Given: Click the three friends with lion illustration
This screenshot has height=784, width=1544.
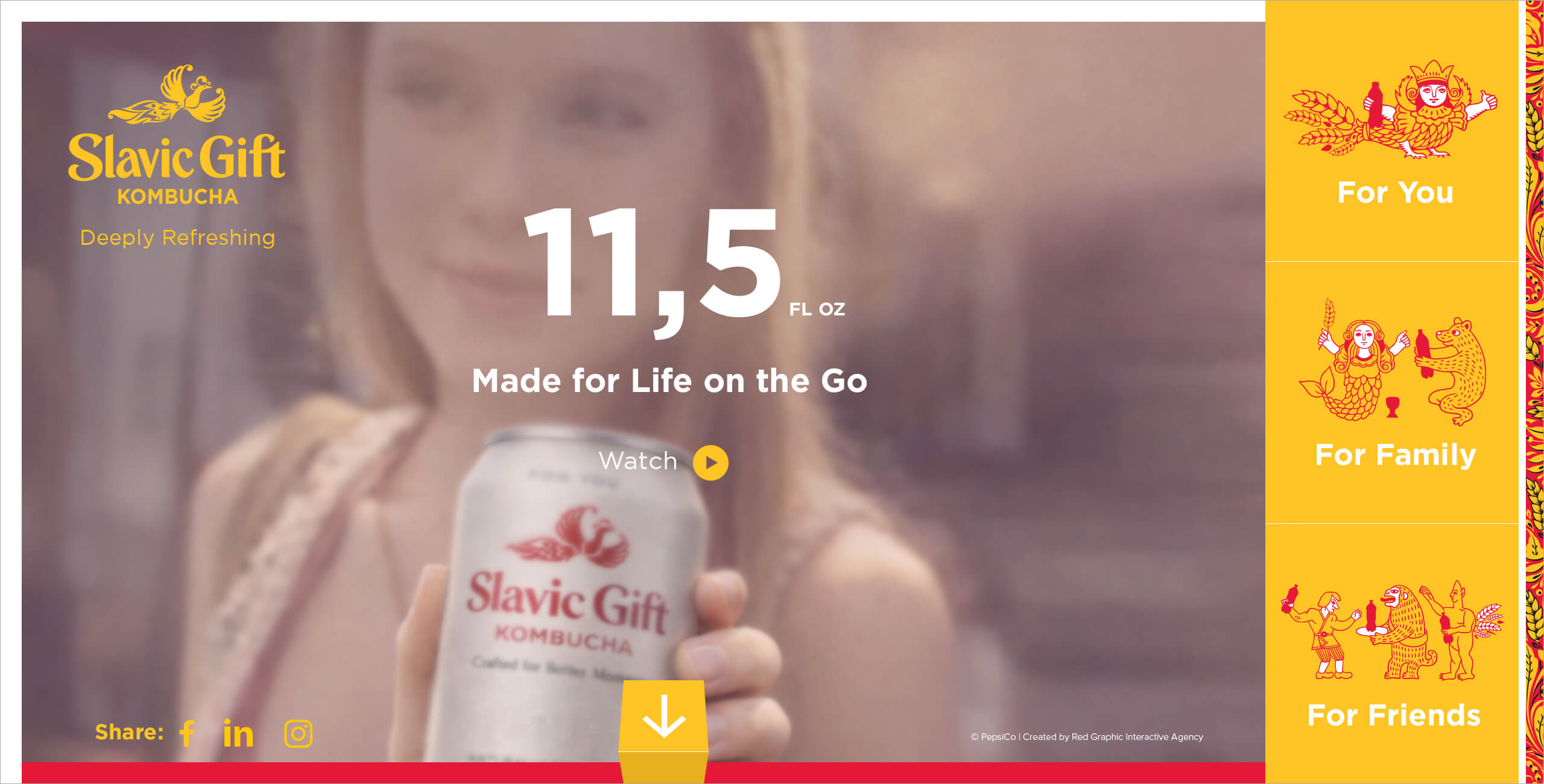Looking at the screenshot, I should pos(1392,630).
